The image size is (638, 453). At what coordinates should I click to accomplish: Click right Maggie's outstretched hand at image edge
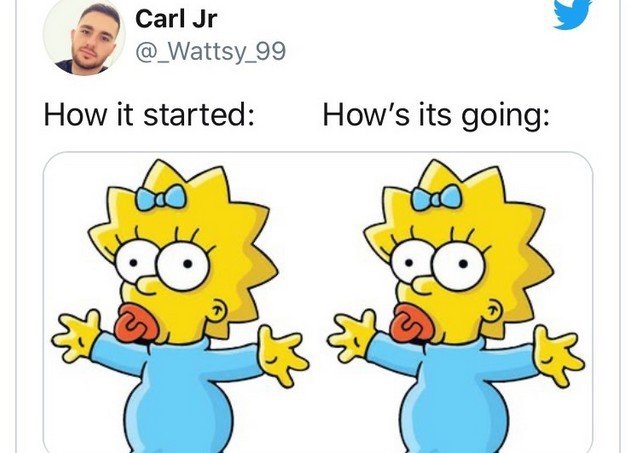coord(559,355)
